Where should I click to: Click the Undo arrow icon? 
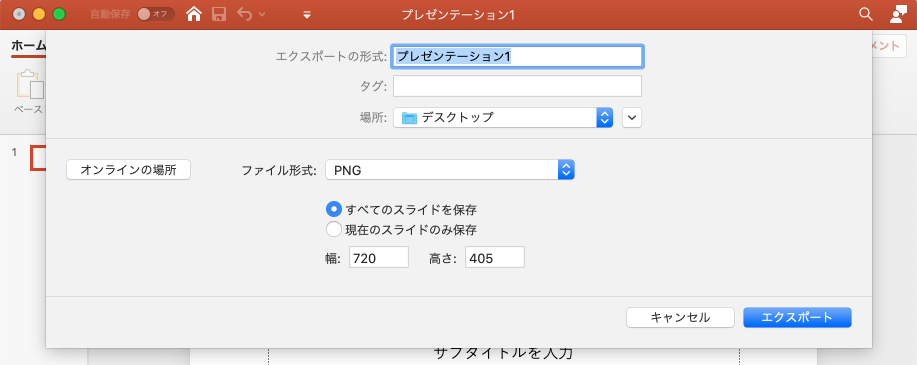point(244,14)
